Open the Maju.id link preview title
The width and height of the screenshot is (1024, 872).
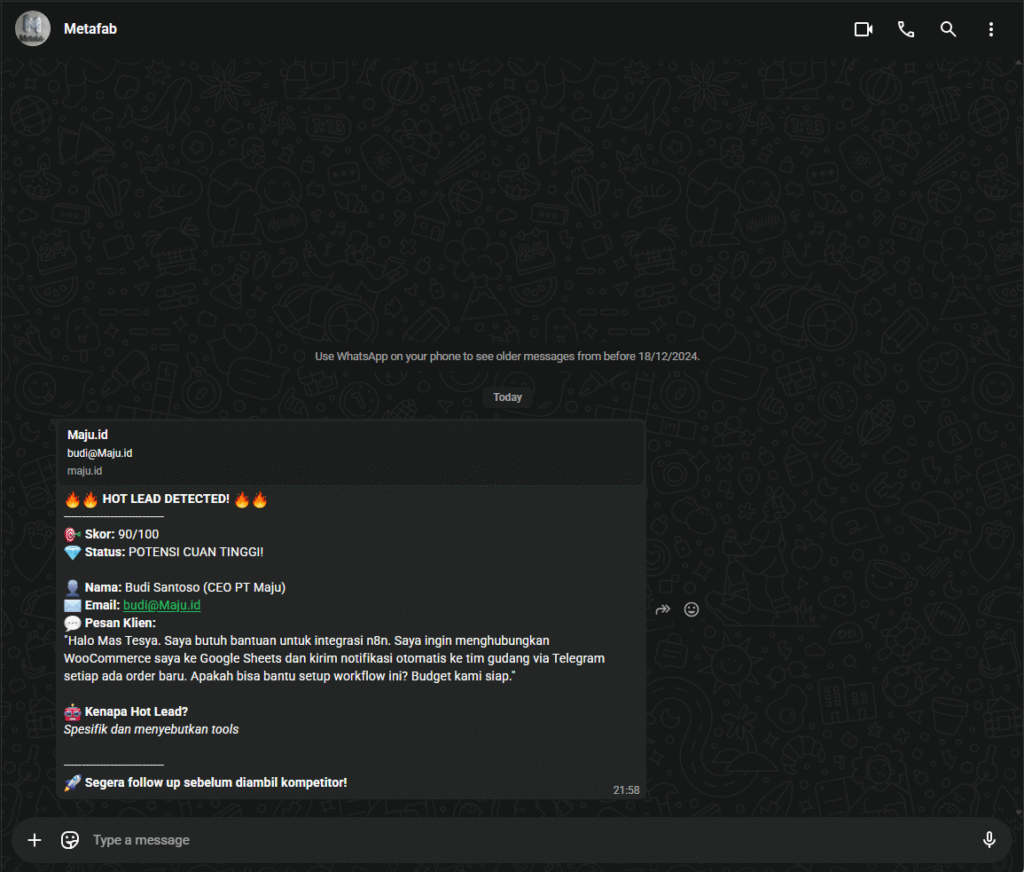click(x=88, y=434)
